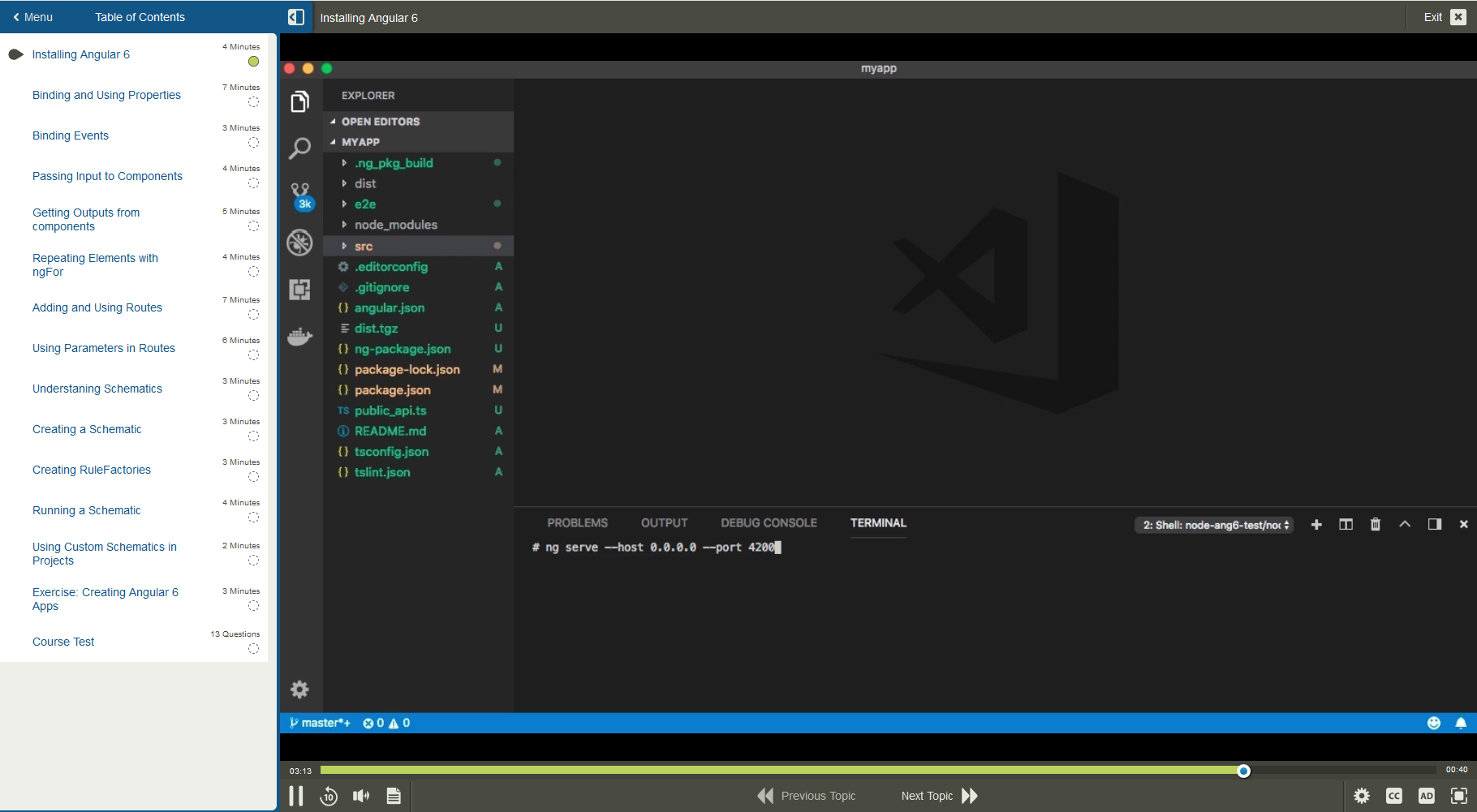Open the terminal shell selector dropdown

(1213, 525)
